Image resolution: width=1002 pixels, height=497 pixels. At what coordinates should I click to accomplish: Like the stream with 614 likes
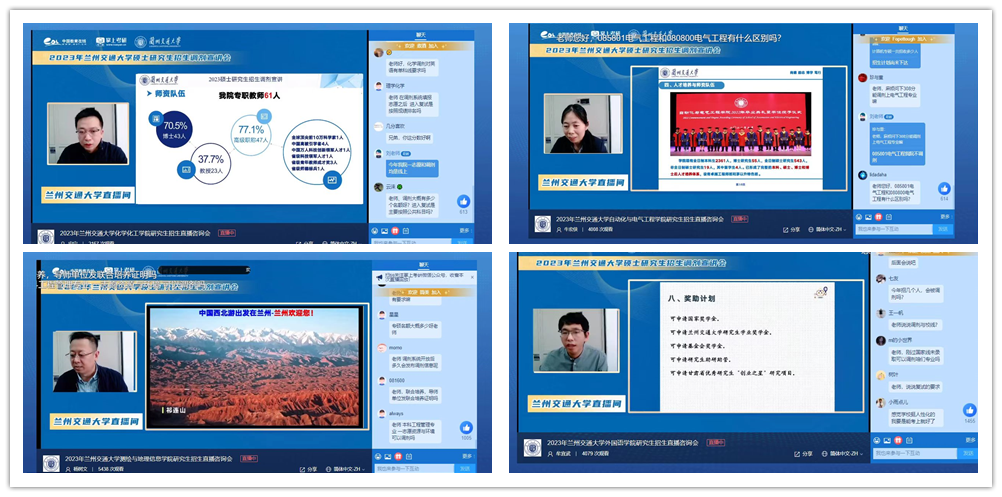point(943,188)
